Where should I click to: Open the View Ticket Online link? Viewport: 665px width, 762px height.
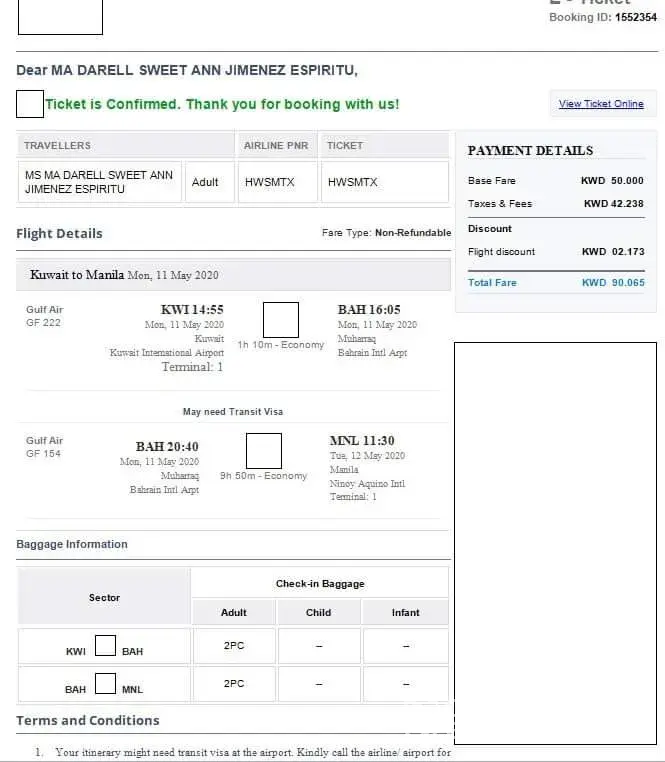coord(601,104)
